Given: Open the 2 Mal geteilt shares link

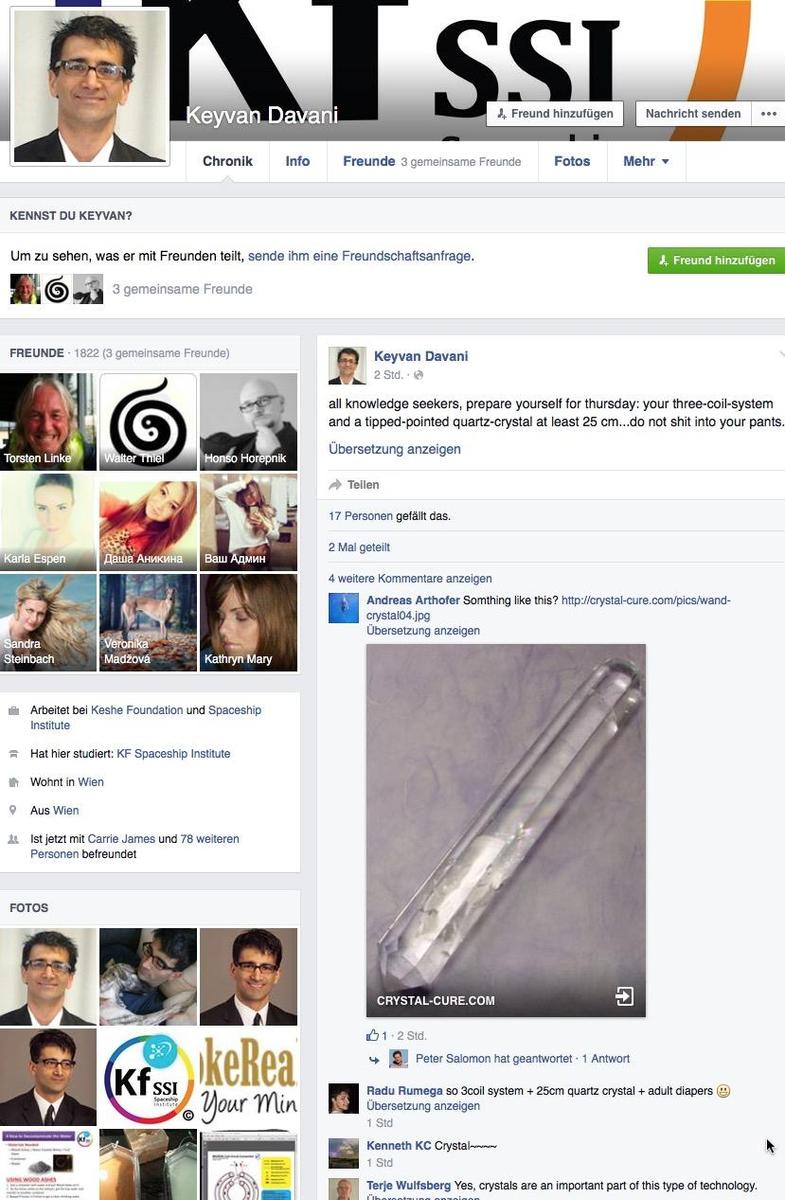Looking at the screenshot, I should click(359, 547).
